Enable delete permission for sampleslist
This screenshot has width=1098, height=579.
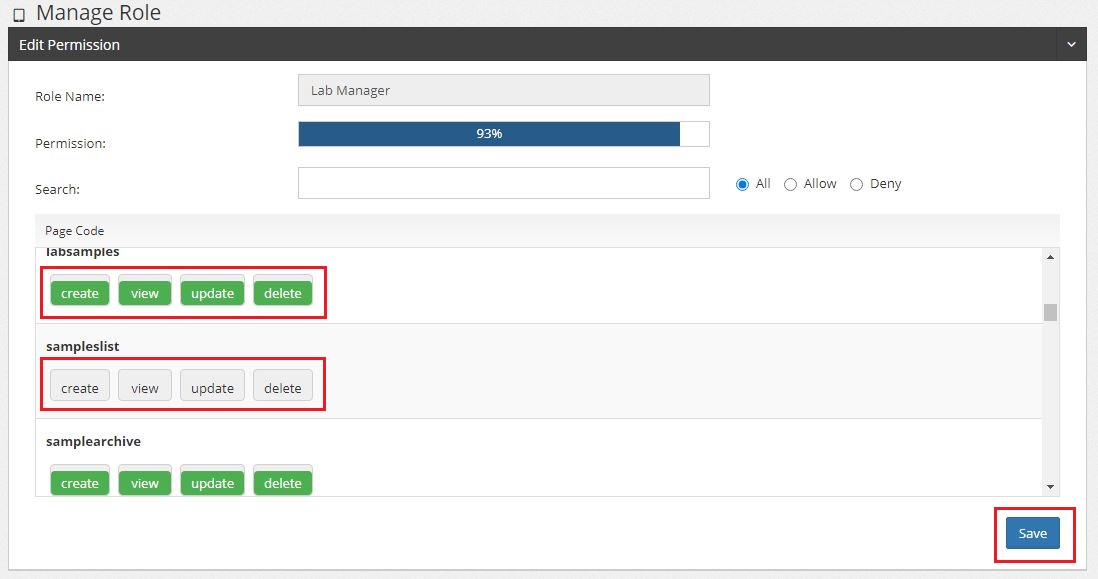pos(283,388)
